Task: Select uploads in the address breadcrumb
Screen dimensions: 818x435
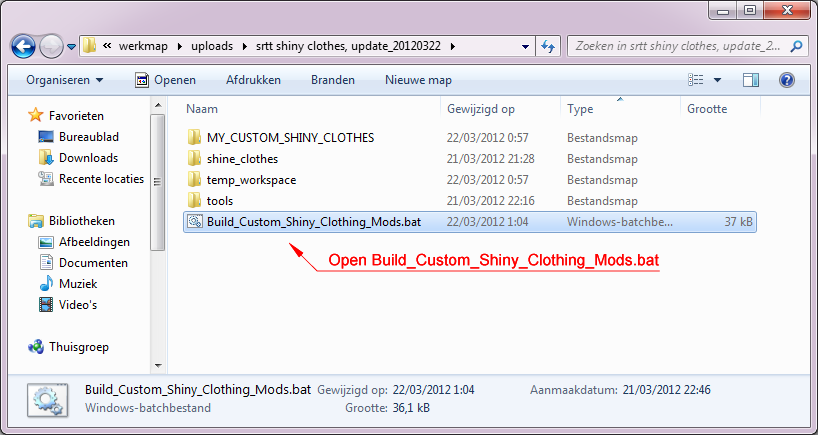Action: point(212,46)
